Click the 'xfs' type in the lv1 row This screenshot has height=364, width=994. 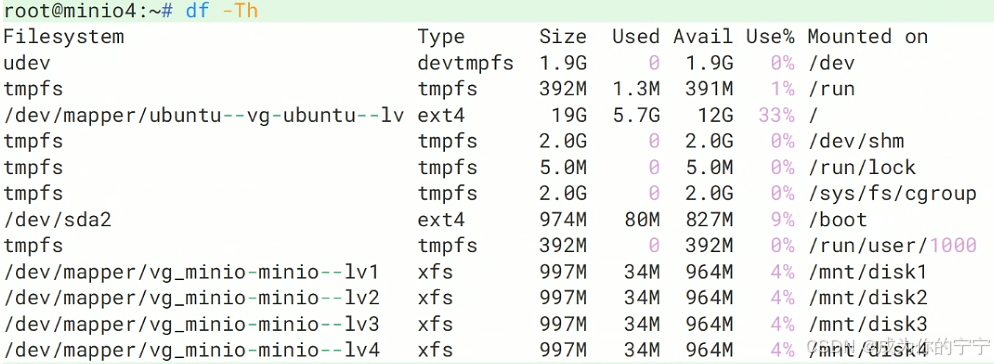click(x=436, y=272)
